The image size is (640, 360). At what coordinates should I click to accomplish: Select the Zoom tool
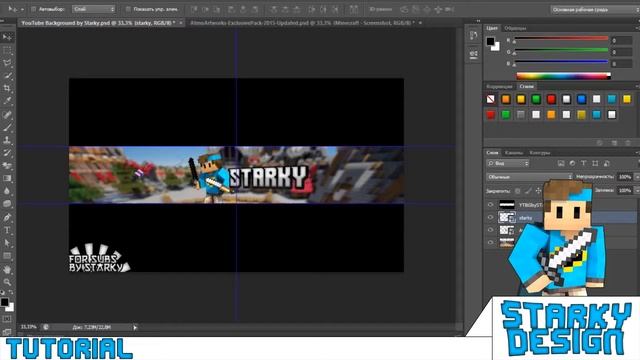coord(7,282)
